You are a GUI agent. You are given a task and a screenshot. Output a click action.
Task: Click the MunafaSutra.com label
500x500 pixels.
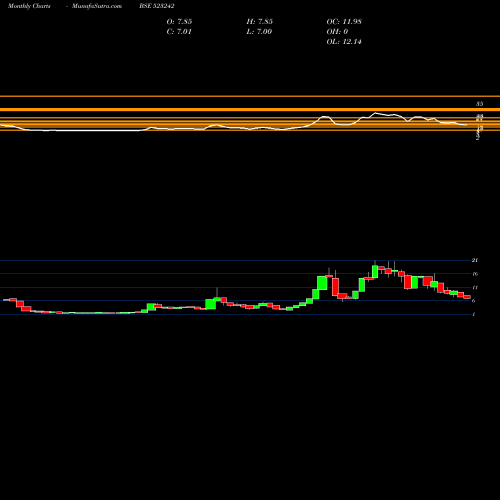(x=97, y=6)
